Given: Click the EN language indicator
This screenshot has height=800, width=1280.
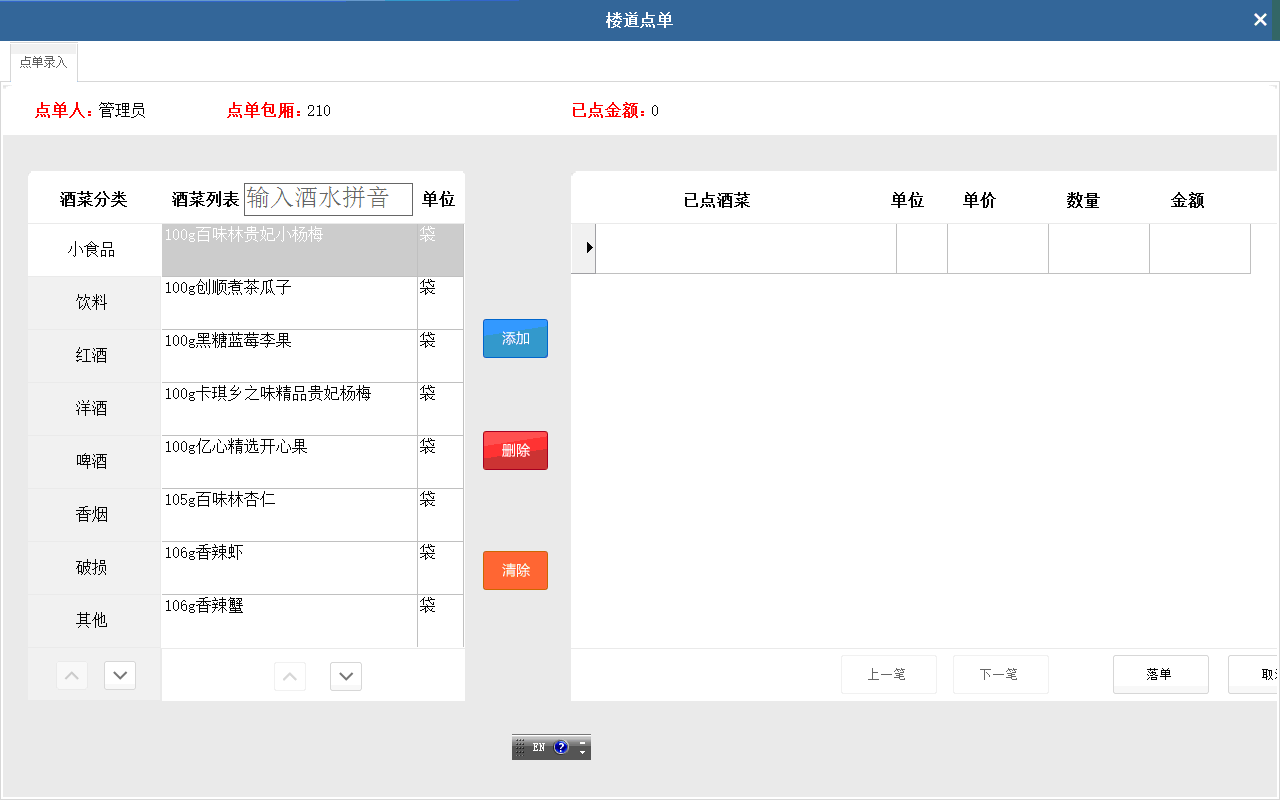Looking at the screenshot, I should pyautogui.click(x=538, y=747).
